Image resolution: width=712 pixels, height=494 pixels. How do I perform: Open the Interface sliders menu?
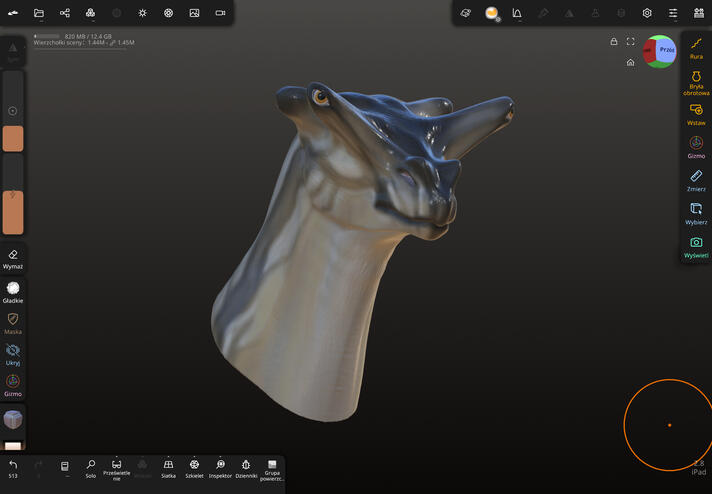point(673,13)
